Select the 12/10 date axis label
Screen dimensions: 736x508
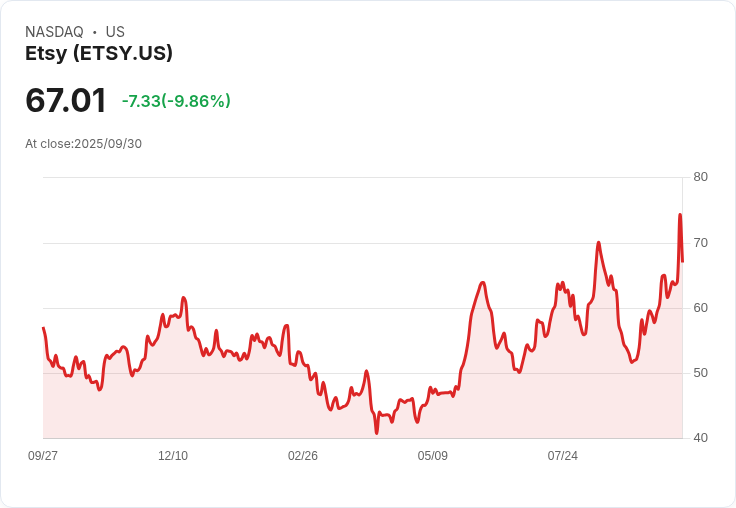tap(173, 456)
